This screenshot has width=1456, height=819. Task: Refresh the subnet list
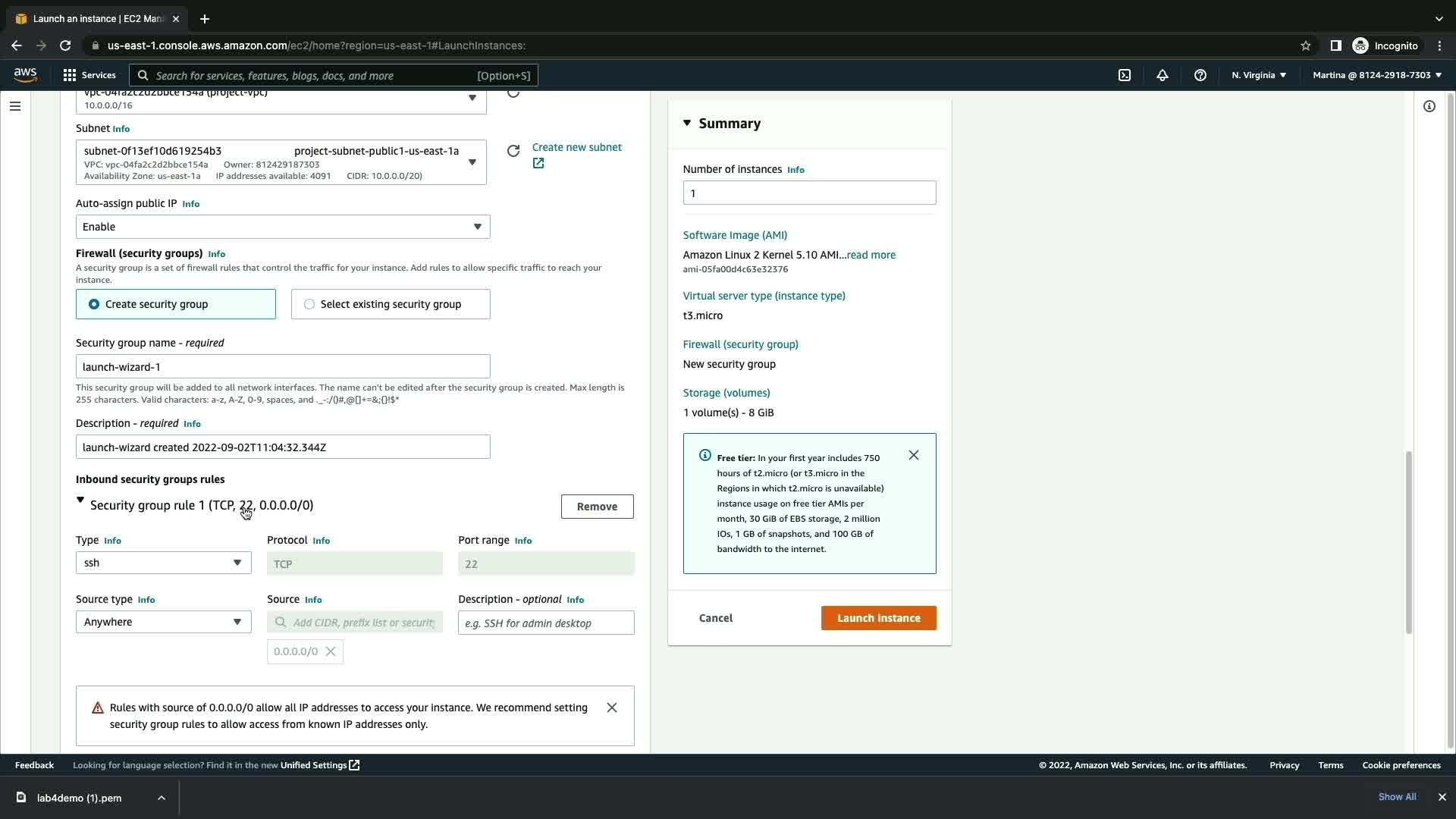pos(513,151)
